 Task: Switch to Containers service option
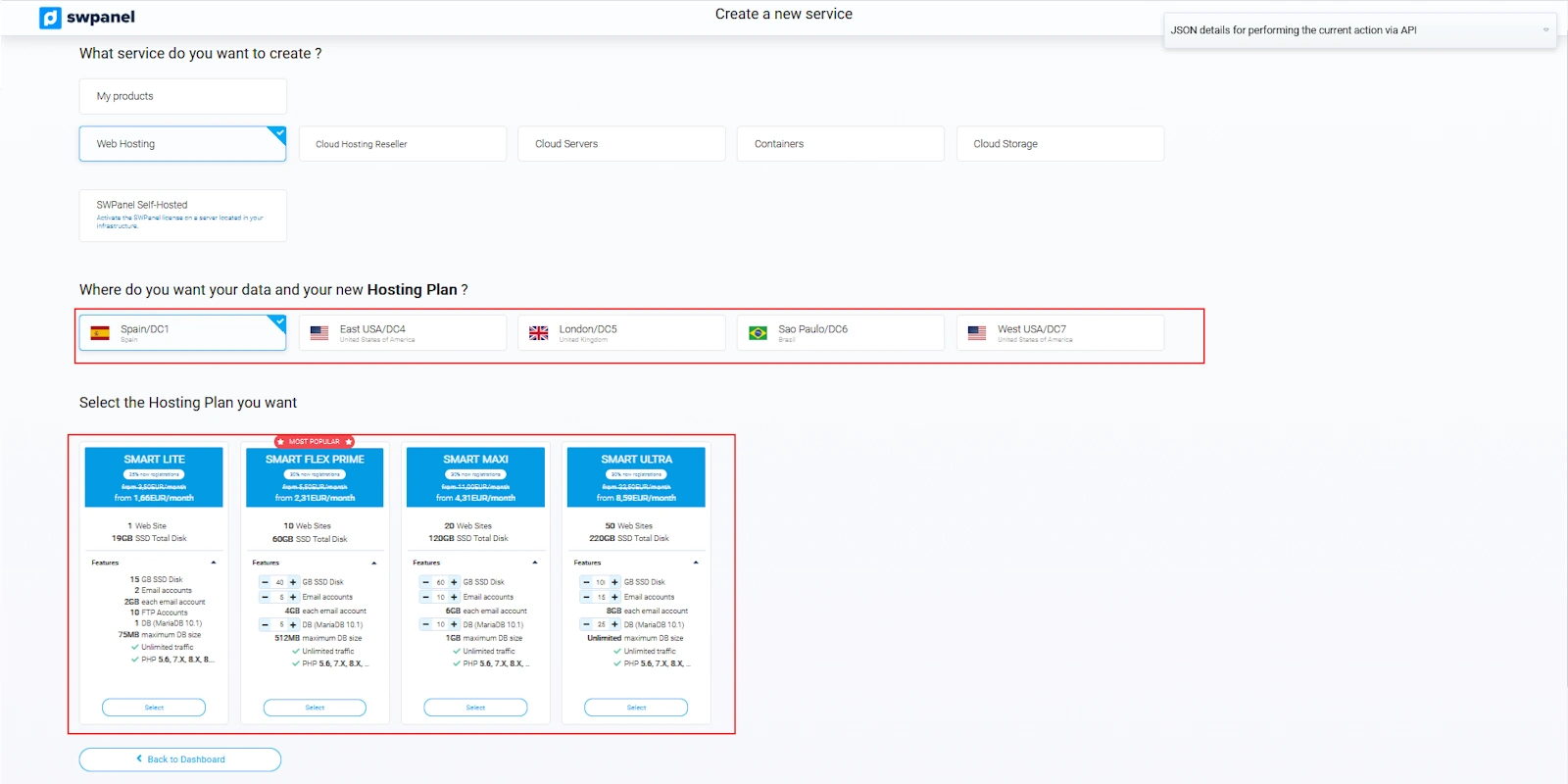pyautogui.click(x=840, y=144)
